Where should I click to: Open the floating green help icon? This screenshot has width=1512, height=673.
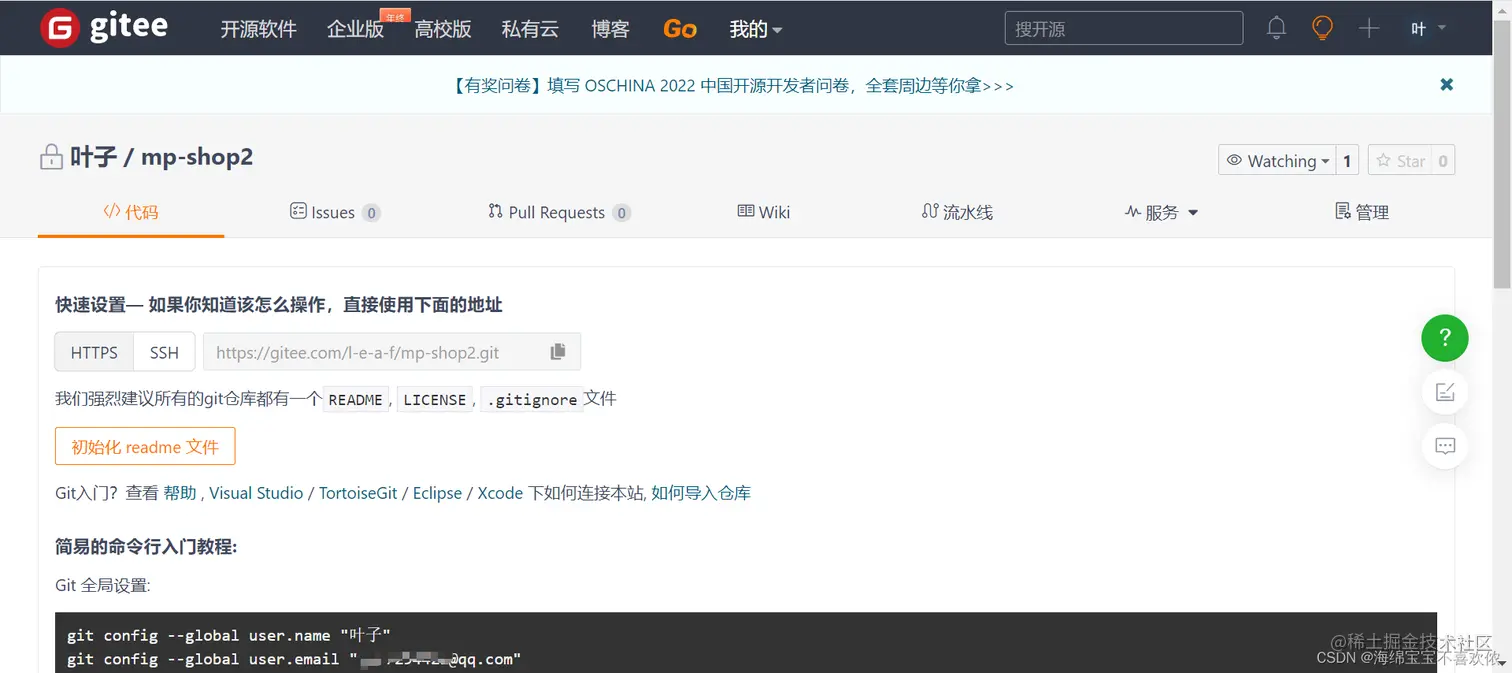click(x=1444, y=338)
